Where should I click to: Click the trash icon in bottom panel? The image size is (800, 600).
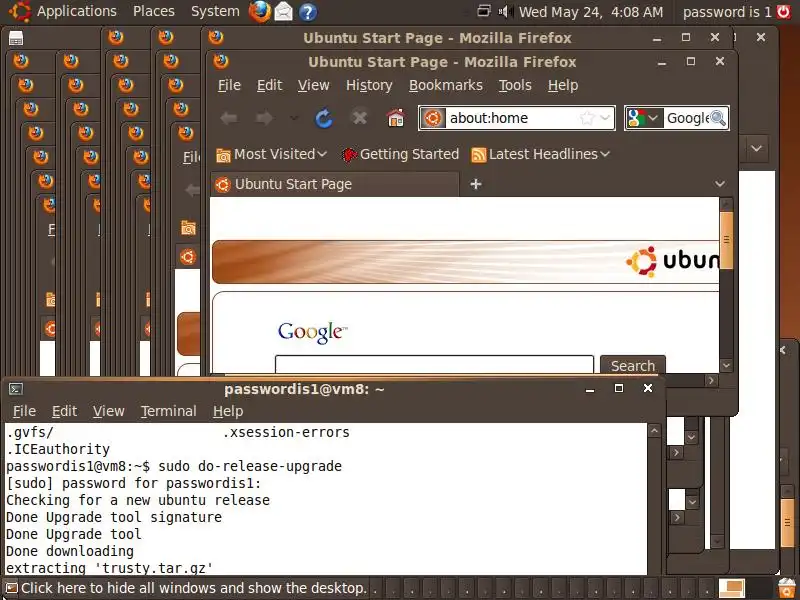787,588
